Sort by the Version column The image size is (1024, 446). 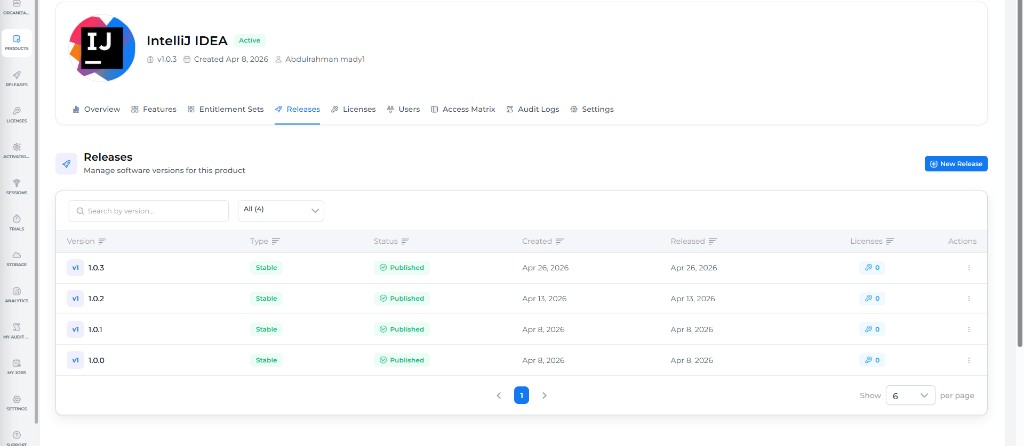86,242
